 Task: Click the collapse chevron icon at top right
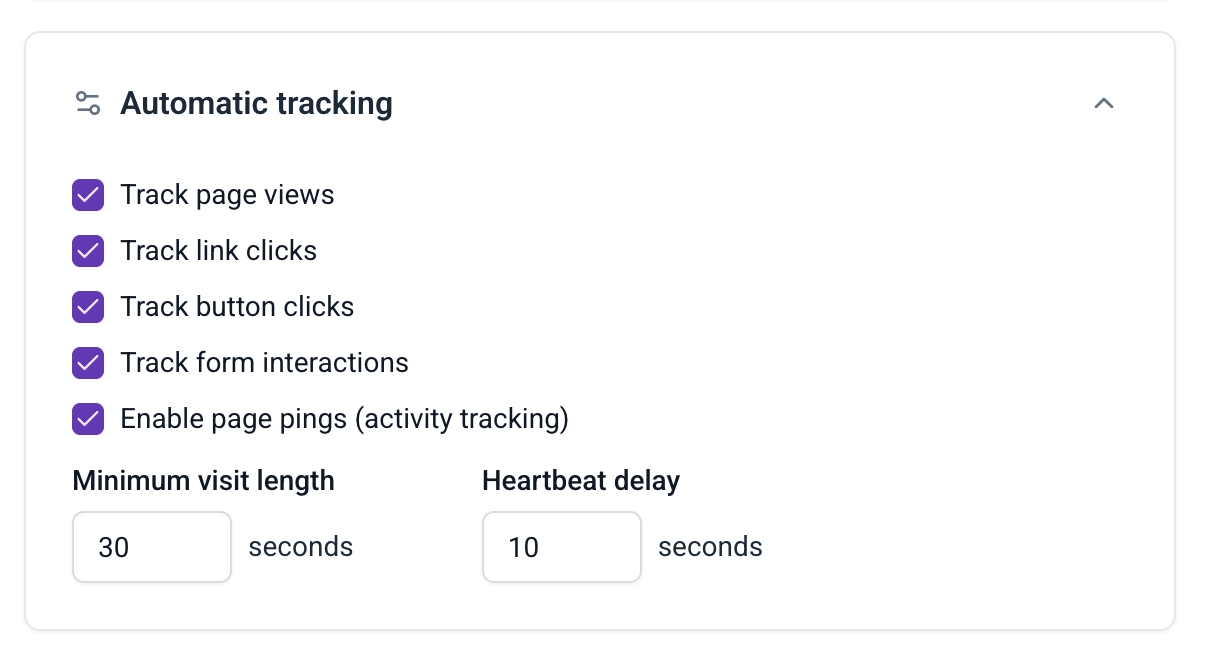pos(1104,103)
